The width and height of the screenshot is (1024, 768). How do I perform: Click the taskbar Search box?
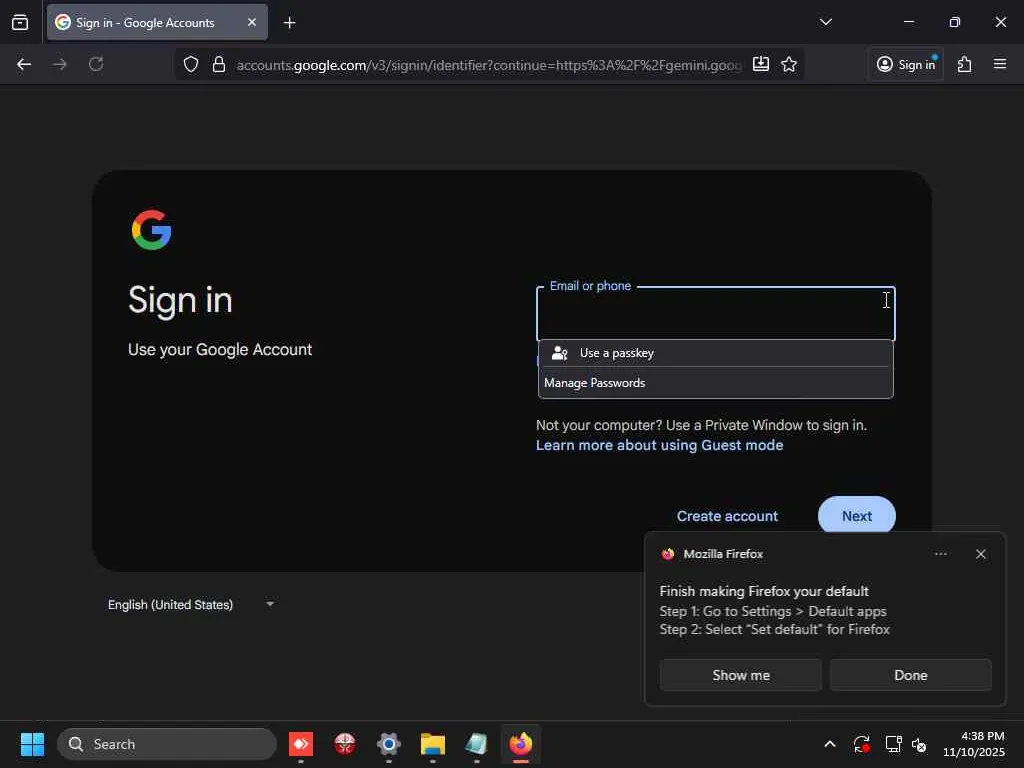coord(167,744)
